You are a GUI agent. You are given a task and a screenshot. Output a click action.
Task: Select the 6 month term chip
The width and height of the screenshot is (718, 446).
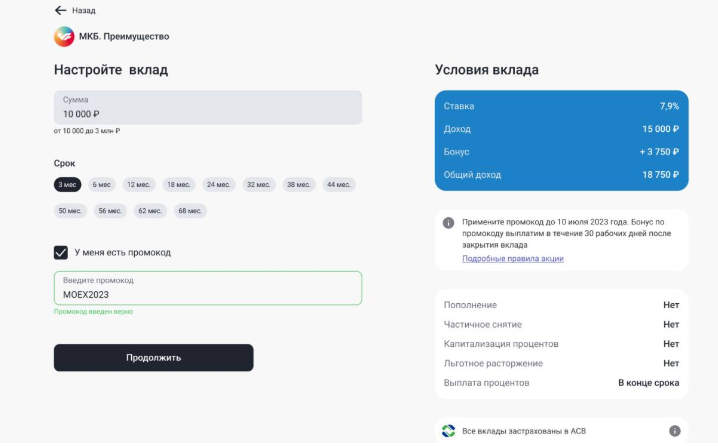(102, 185)
